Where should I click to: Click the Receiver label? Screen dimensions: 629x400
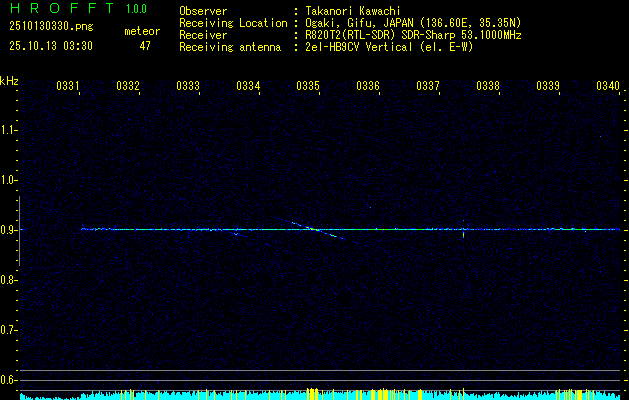tap(203, 35)
